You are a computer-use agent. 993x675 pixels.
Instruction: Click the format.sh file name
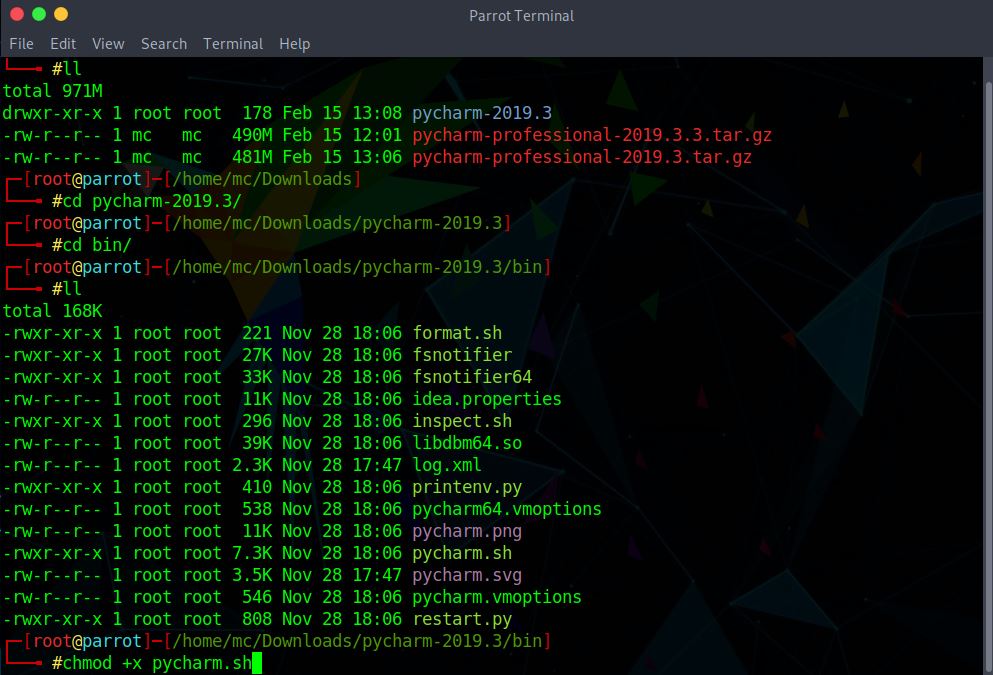457,333
